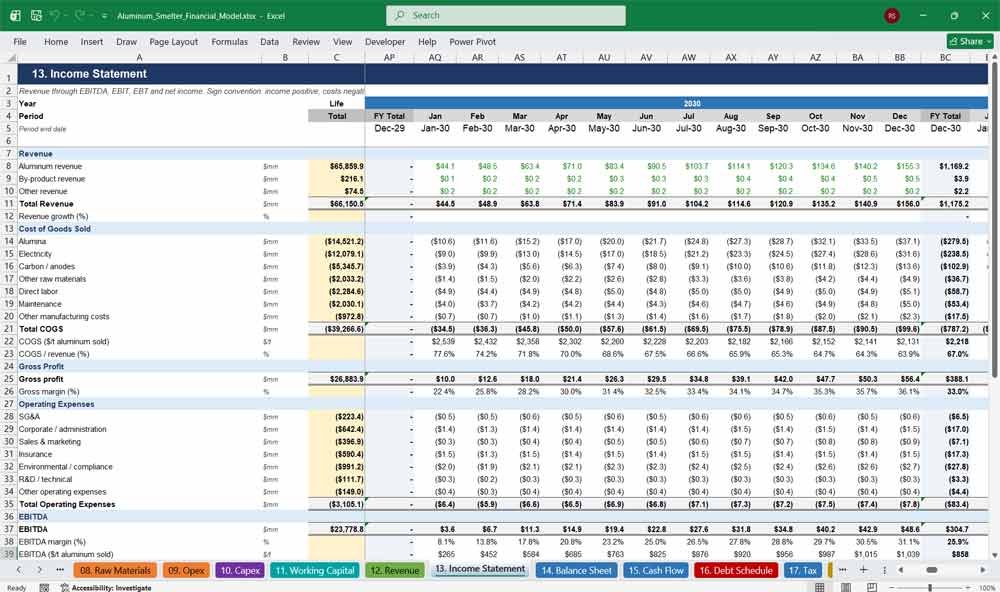Select column BC header
Screen dimensions: 1000x592
945,57
